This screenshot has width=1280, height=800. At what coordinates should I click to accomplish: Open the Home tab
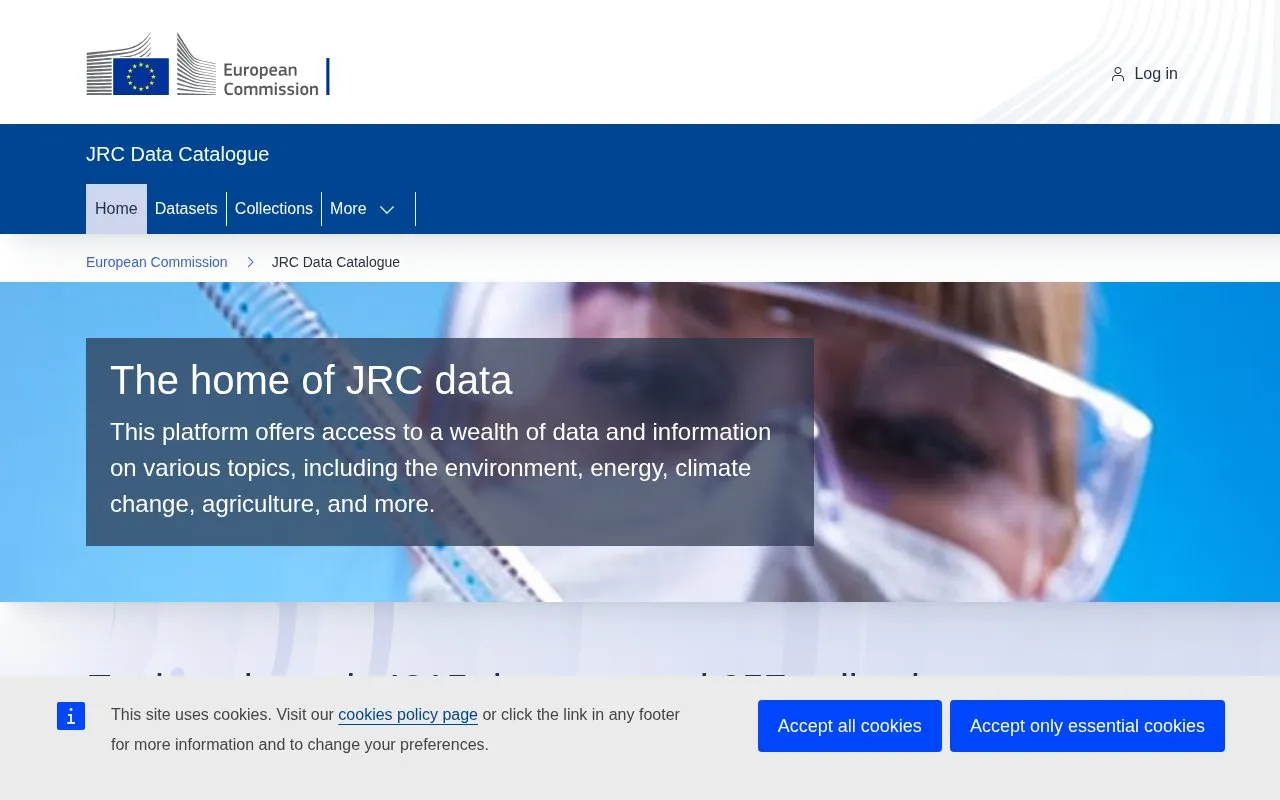116,209
